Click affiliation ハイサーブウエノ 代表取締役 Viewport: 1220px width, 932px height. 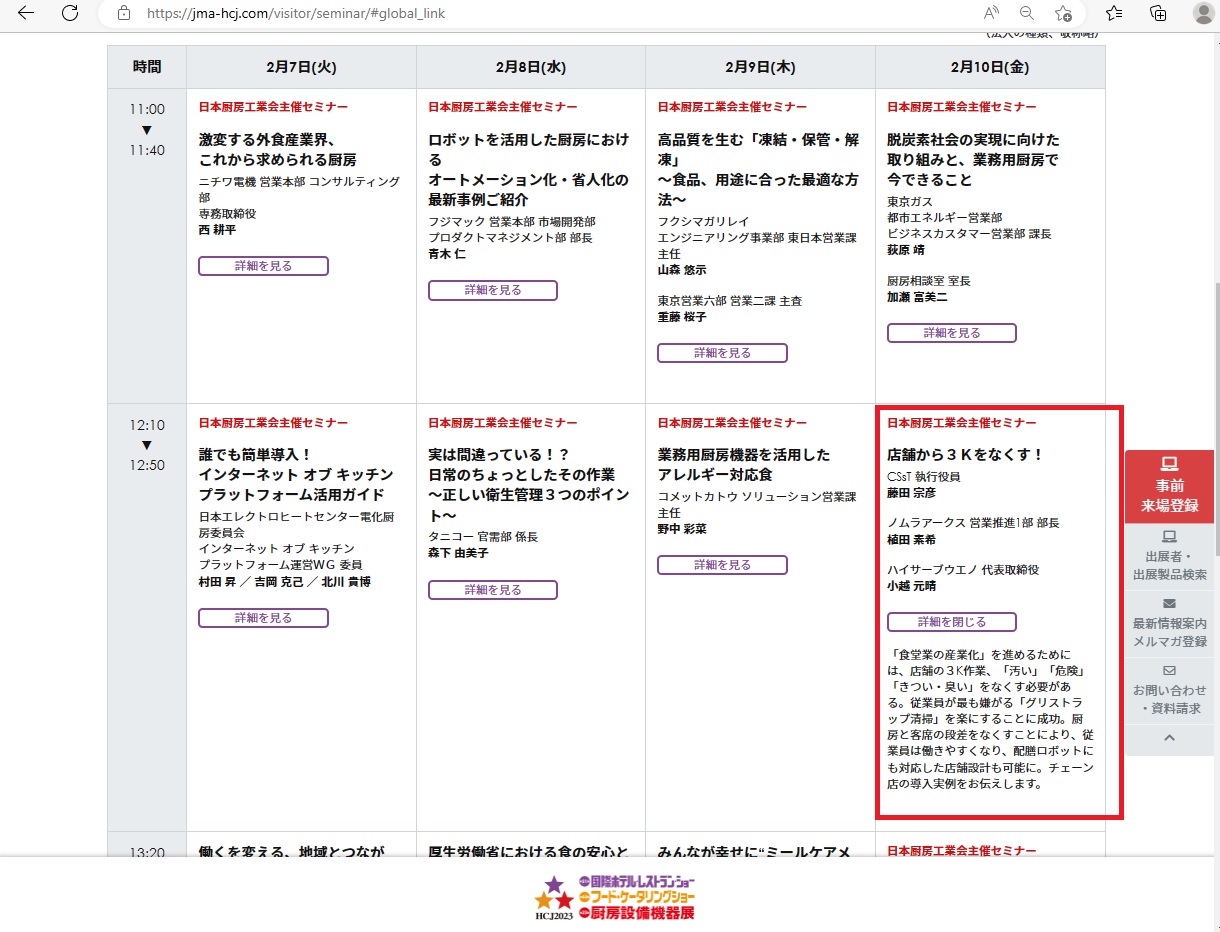[963, 570]
